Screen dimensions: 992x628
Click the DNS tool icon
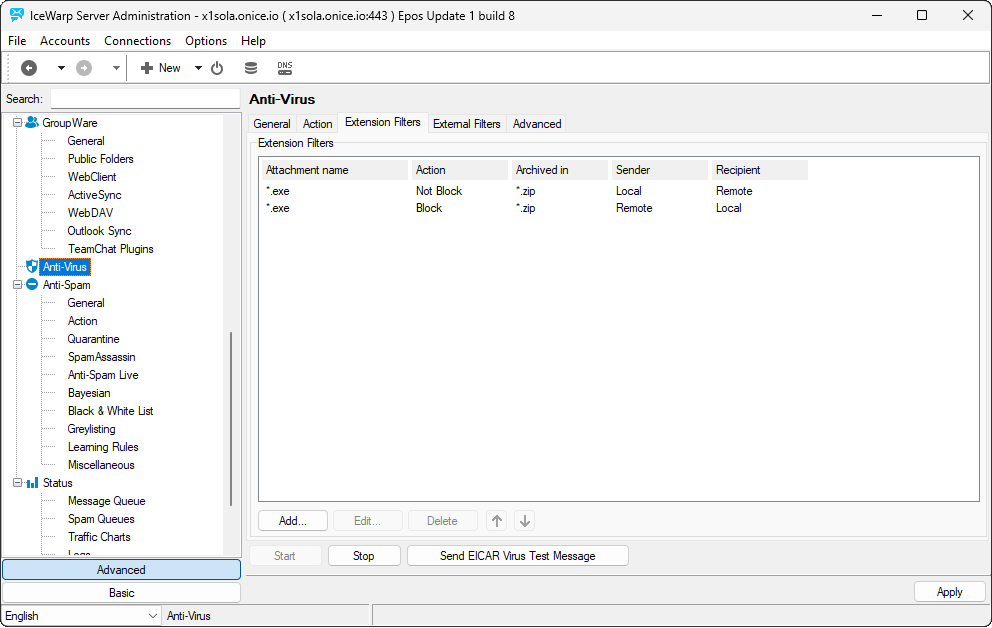coord(285,68)
